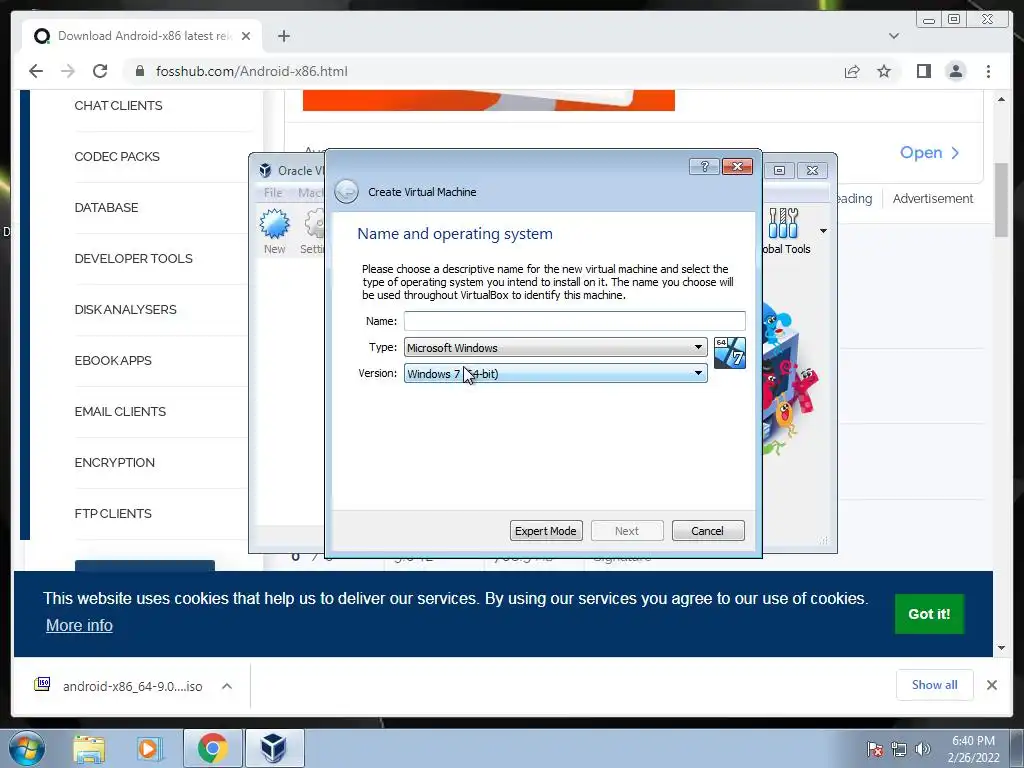Image resolution: width=1024 pixels, height=768 pixels.
Task: Click the More info cookie link
Action: (79, 625)
